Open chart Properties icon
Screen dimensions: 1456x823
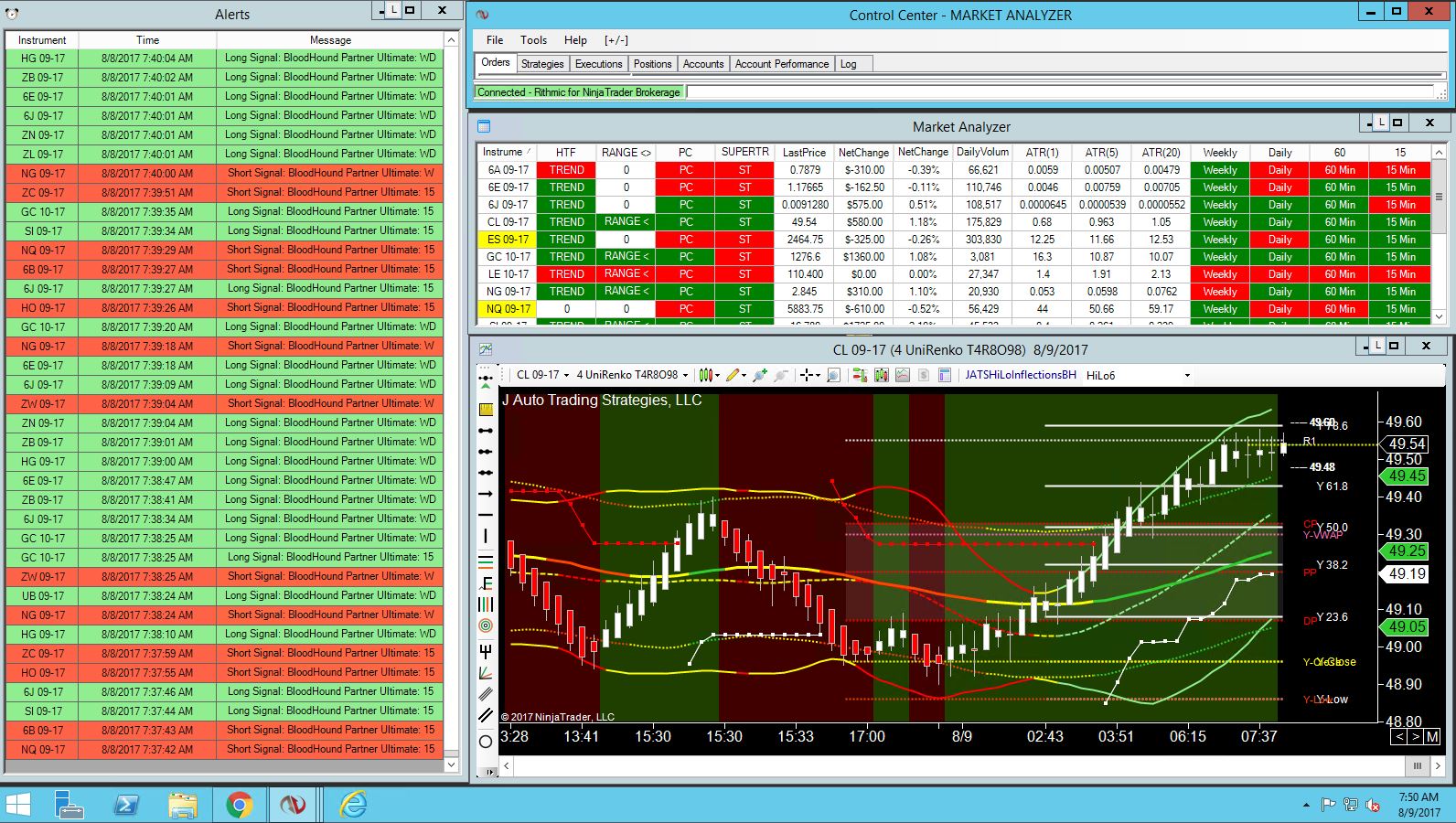click(x=945, y=375)
